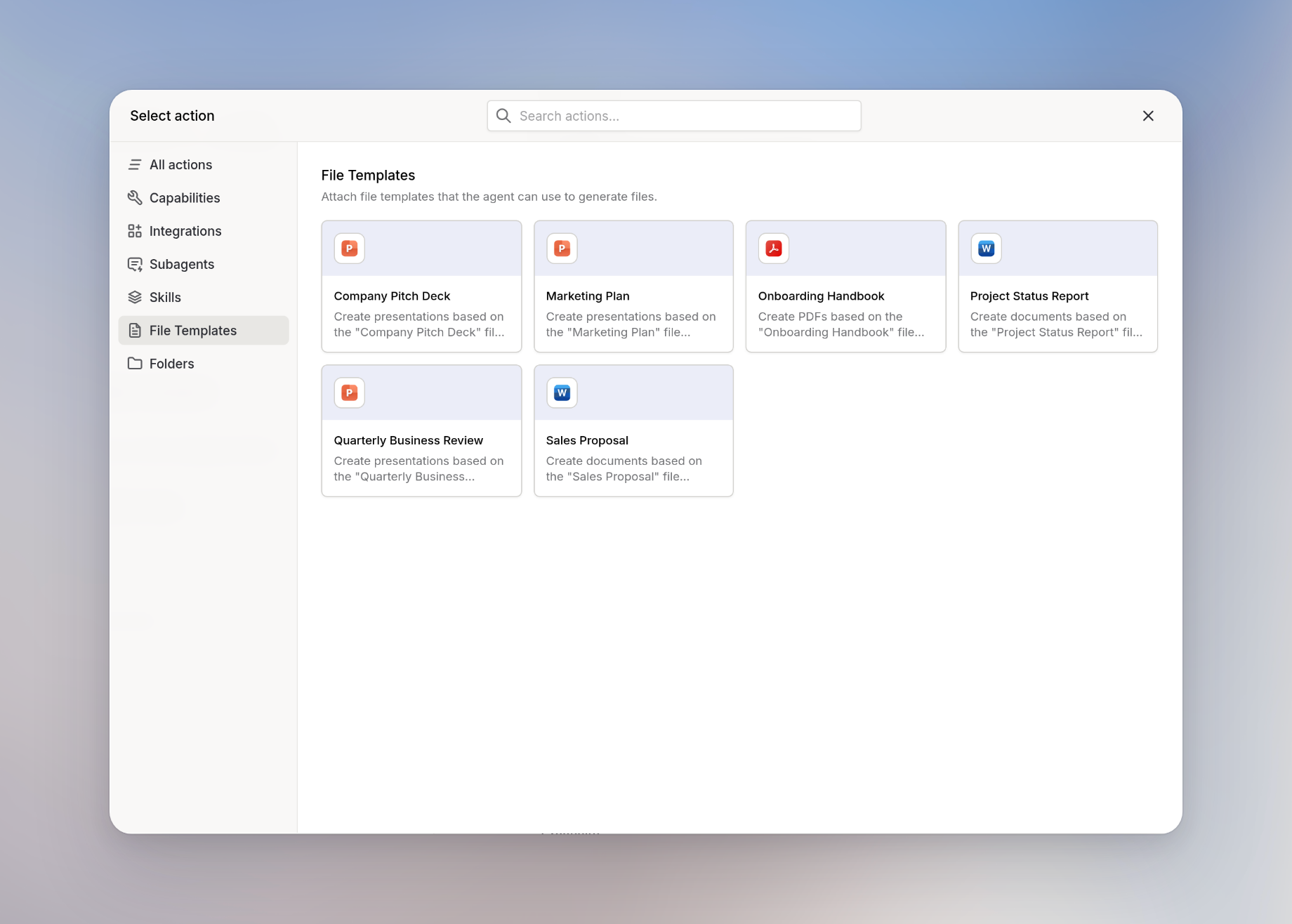
Task: Click Word icon on Sales Proposal card
Action: (x=562, y=392)
